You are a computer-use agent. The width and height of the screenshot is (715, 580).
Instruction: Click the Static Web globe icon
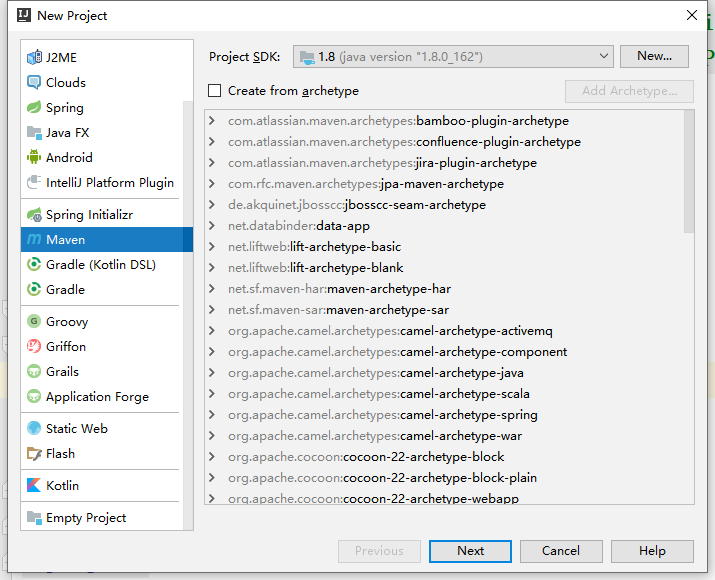tap(34, 429)
